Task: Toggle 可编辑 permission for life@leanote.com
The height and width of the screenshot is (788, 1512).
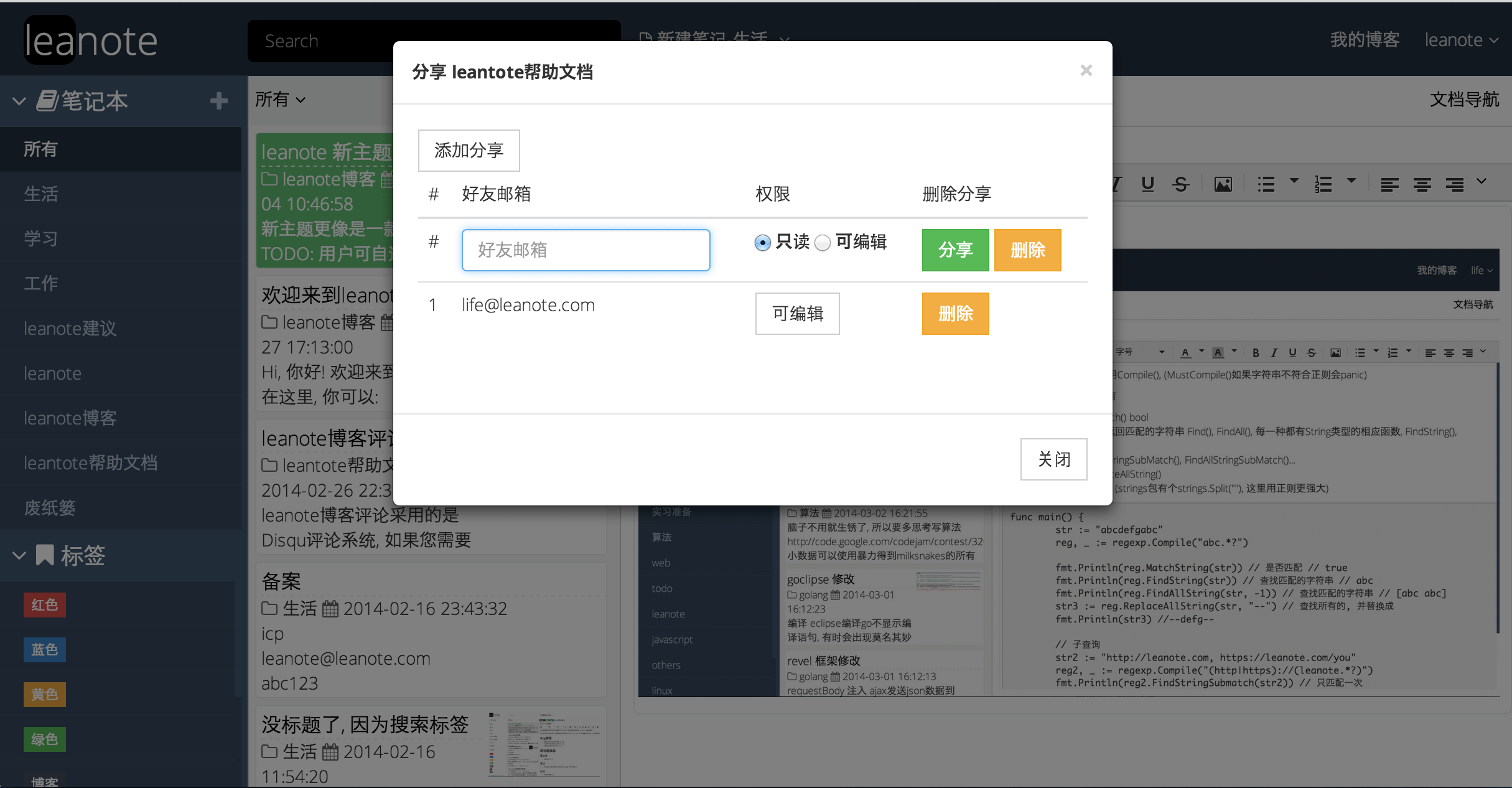Action: point(797,314)
